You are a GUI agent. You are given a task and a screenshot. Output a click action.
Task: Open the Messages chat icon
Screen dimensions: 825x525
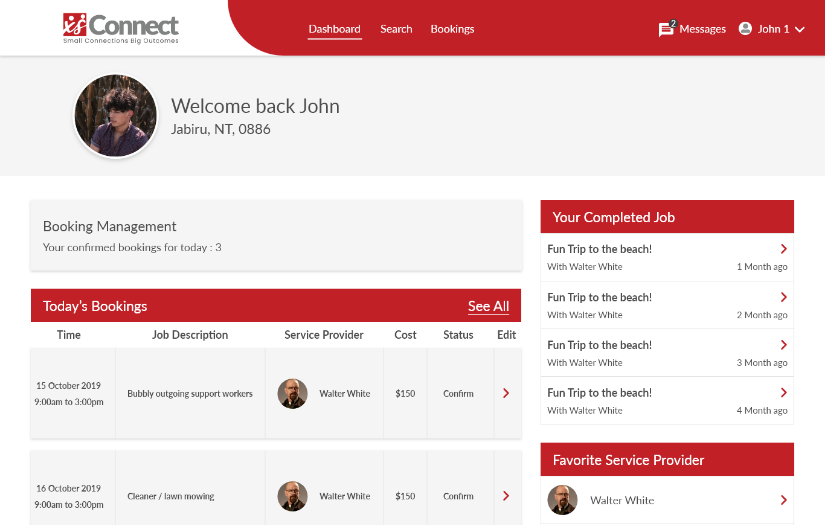pyautogui.click(x=666, y=29)
